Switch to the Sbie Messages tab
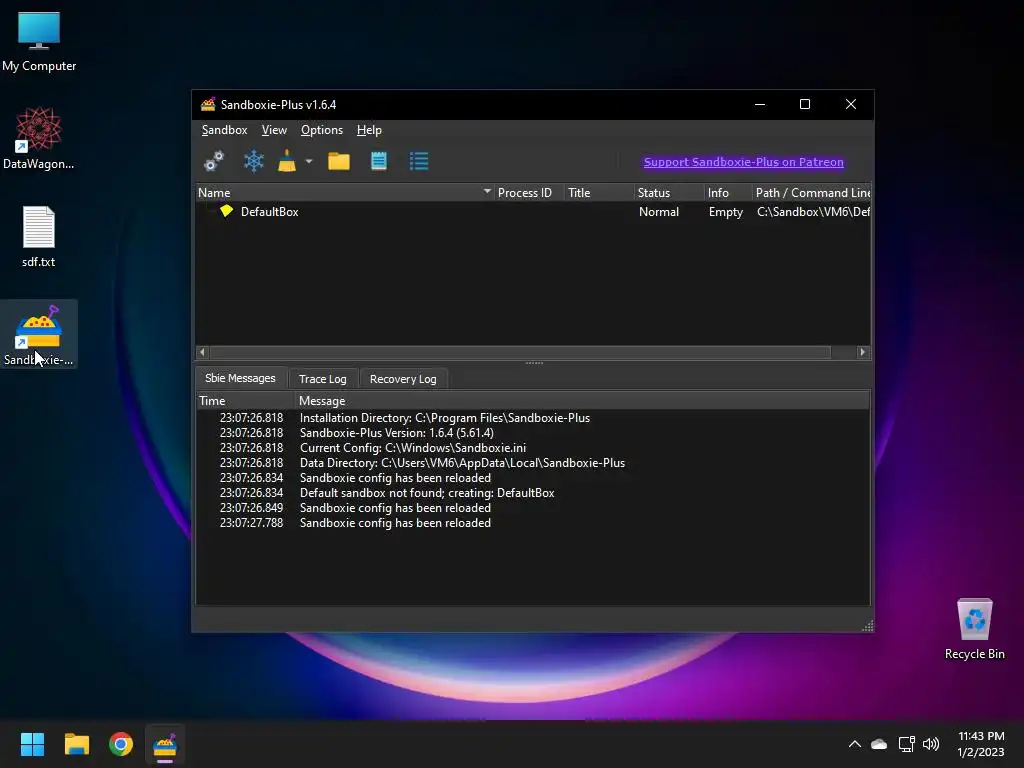The height and width of the screenshot is (768, 1024). tap(240, 378)
